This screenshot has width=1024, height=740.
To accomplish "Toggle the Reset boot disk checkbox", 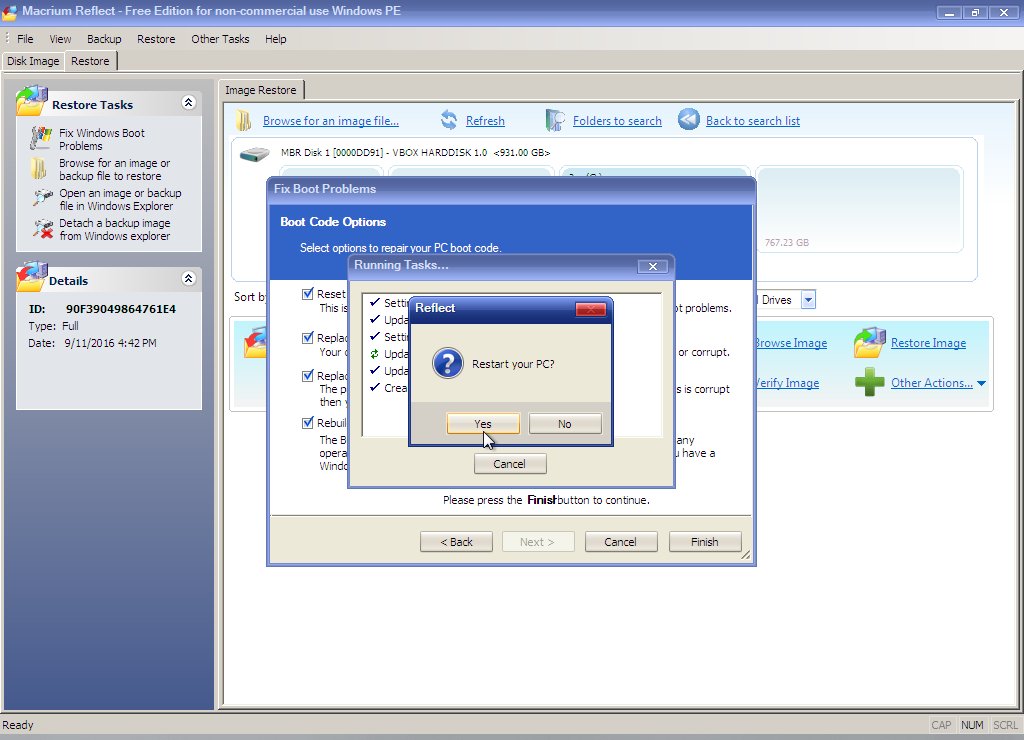I will (x=308, y=294).
